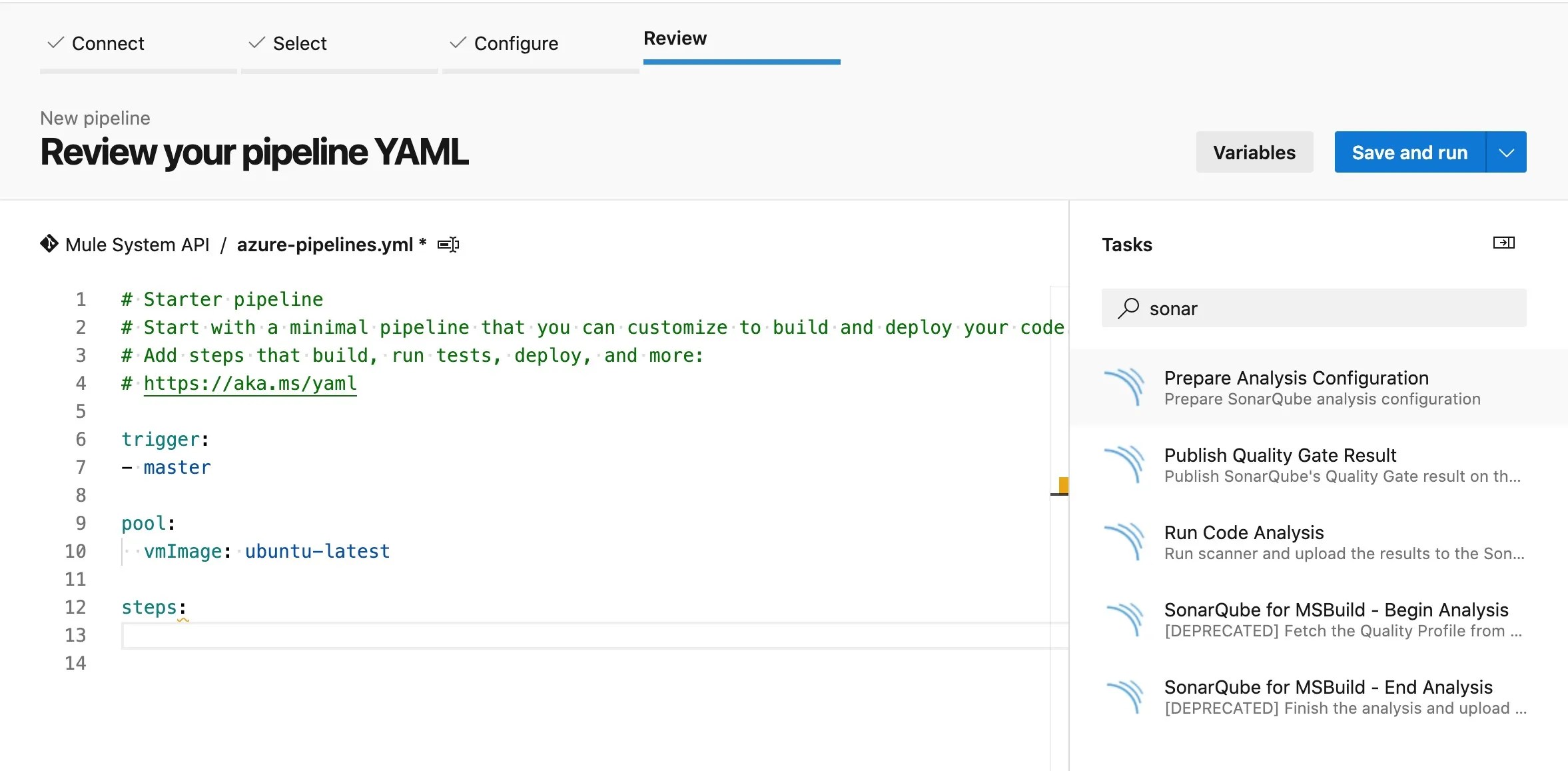Click the Variables button
Screen dimensions: 1568x771
pyautogui.click(x=1254, y=153)
